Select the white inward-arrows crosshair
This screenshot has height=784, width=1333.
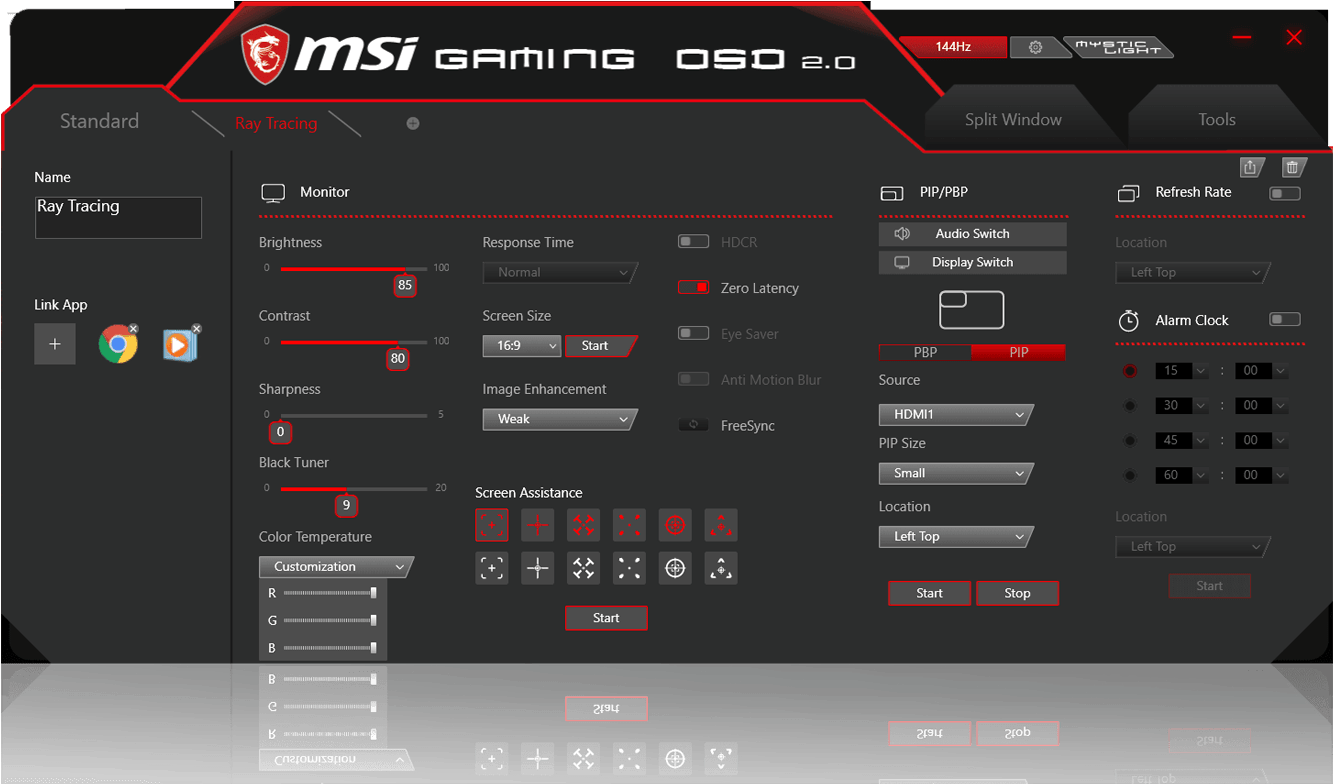click(584, 568)
